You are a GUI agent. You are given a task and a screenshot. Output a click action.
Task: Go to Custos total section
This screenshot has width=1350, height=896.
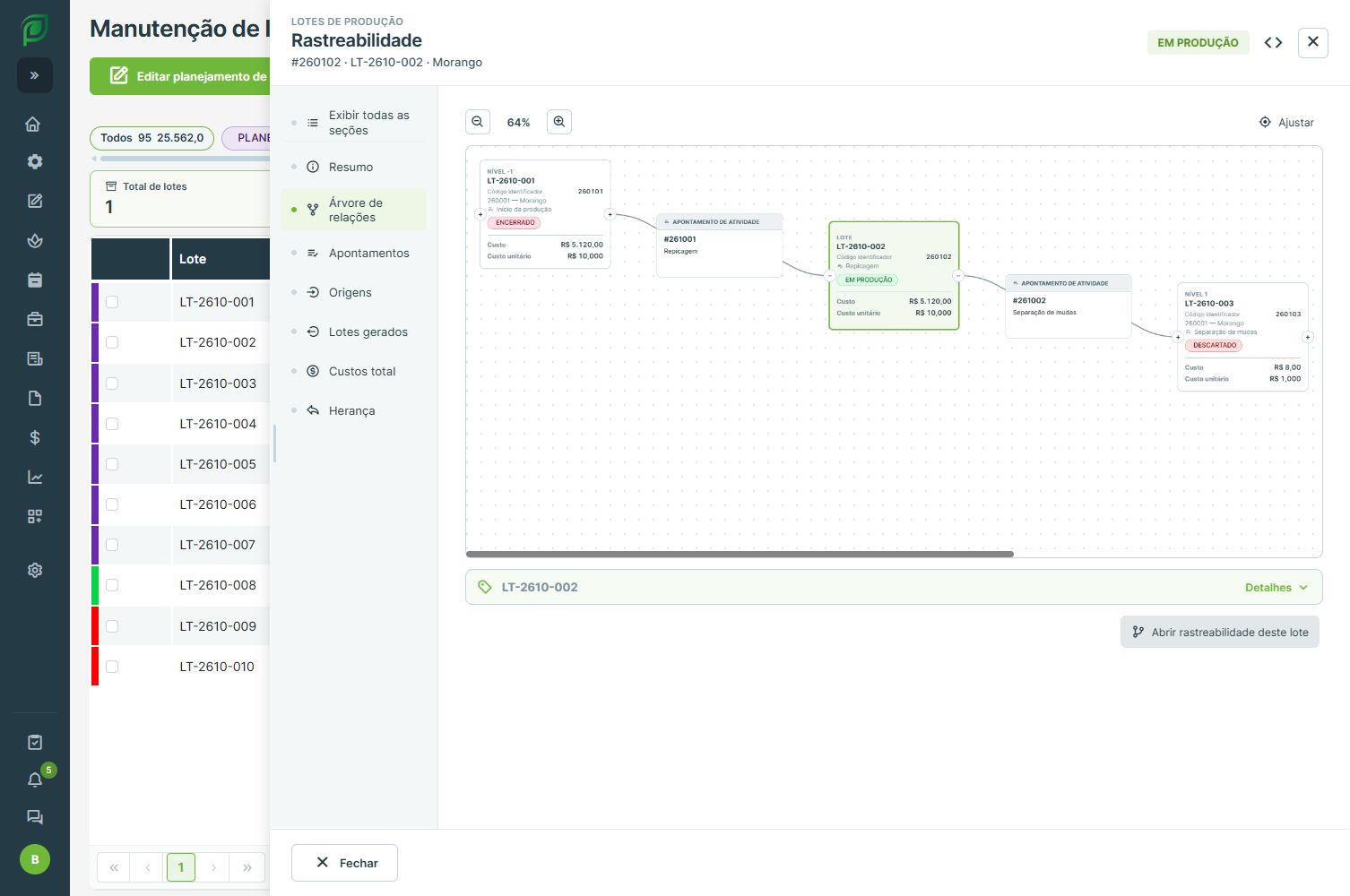click(x=354, y=371)
